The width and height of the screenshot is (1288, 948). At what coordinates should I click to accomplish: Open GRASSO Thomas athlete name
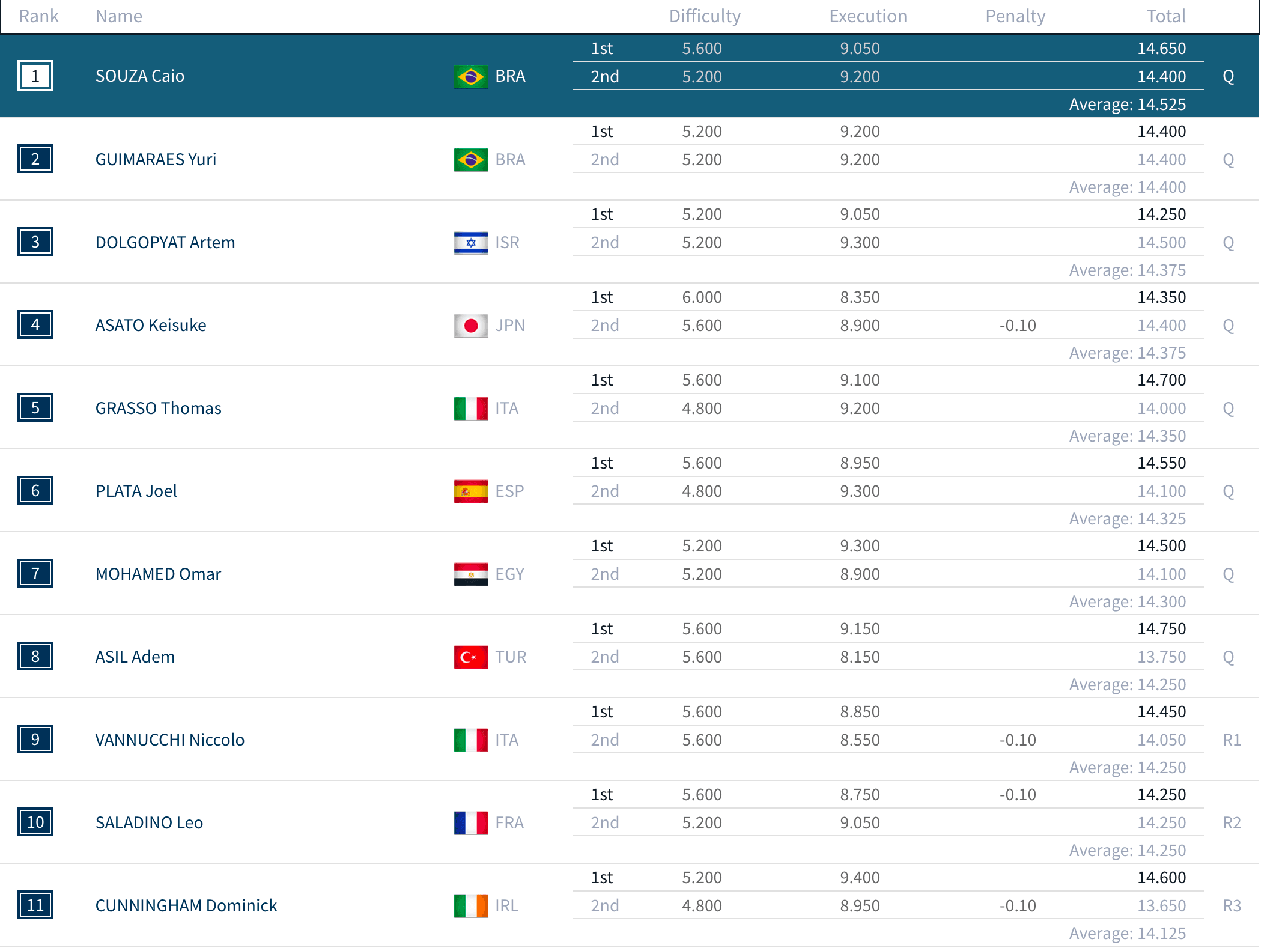(x=158, y=408)
